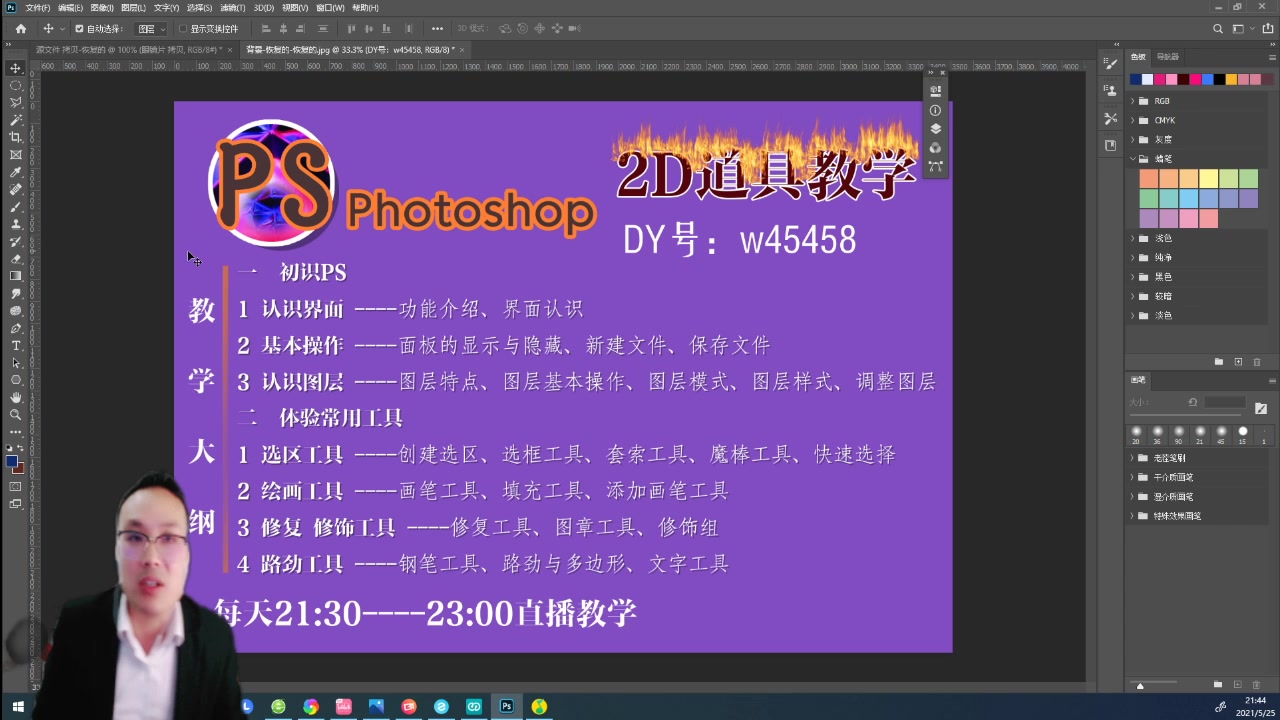The height and width of the screenshot is (720, 1280).
Task: Select the Brush tool in the toolbox
Action: [16, 207]
